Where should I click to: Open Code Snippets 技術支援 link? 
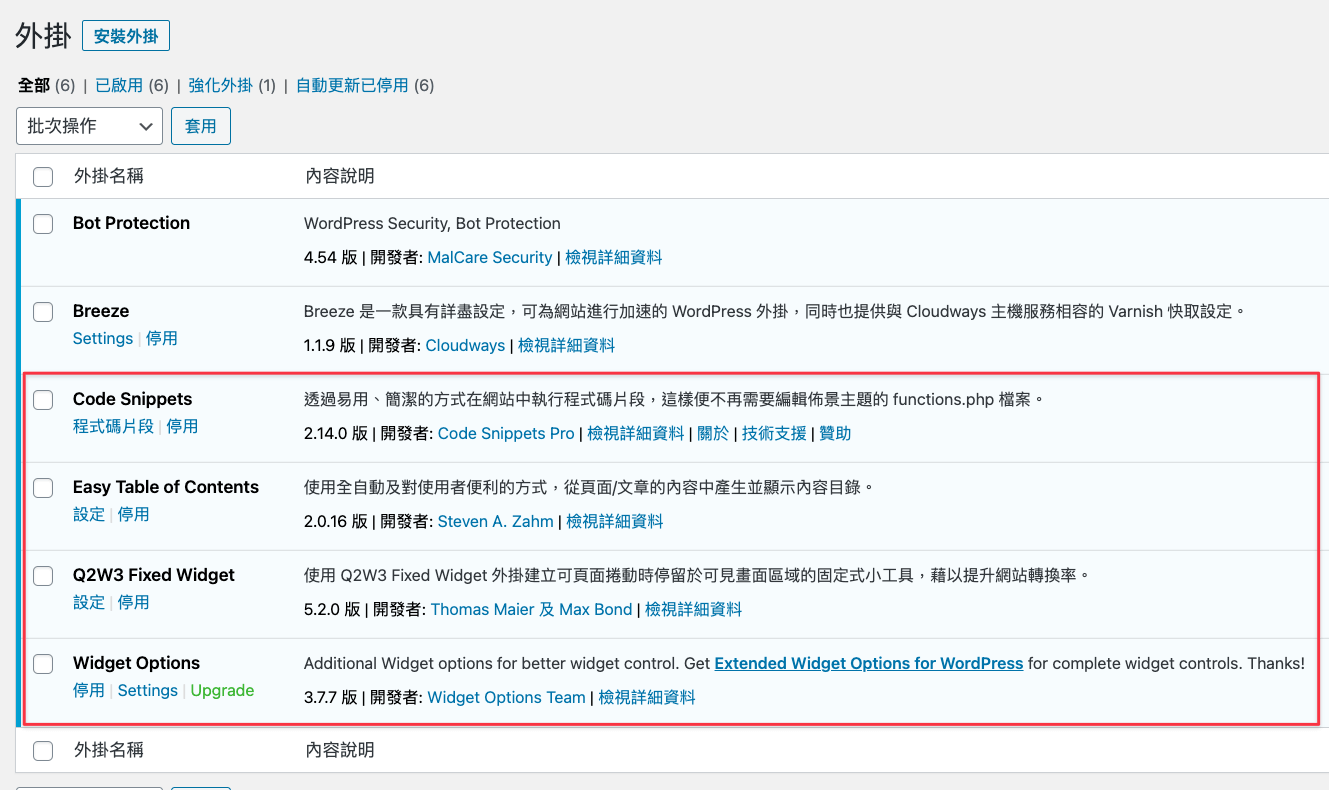point(774,433)
